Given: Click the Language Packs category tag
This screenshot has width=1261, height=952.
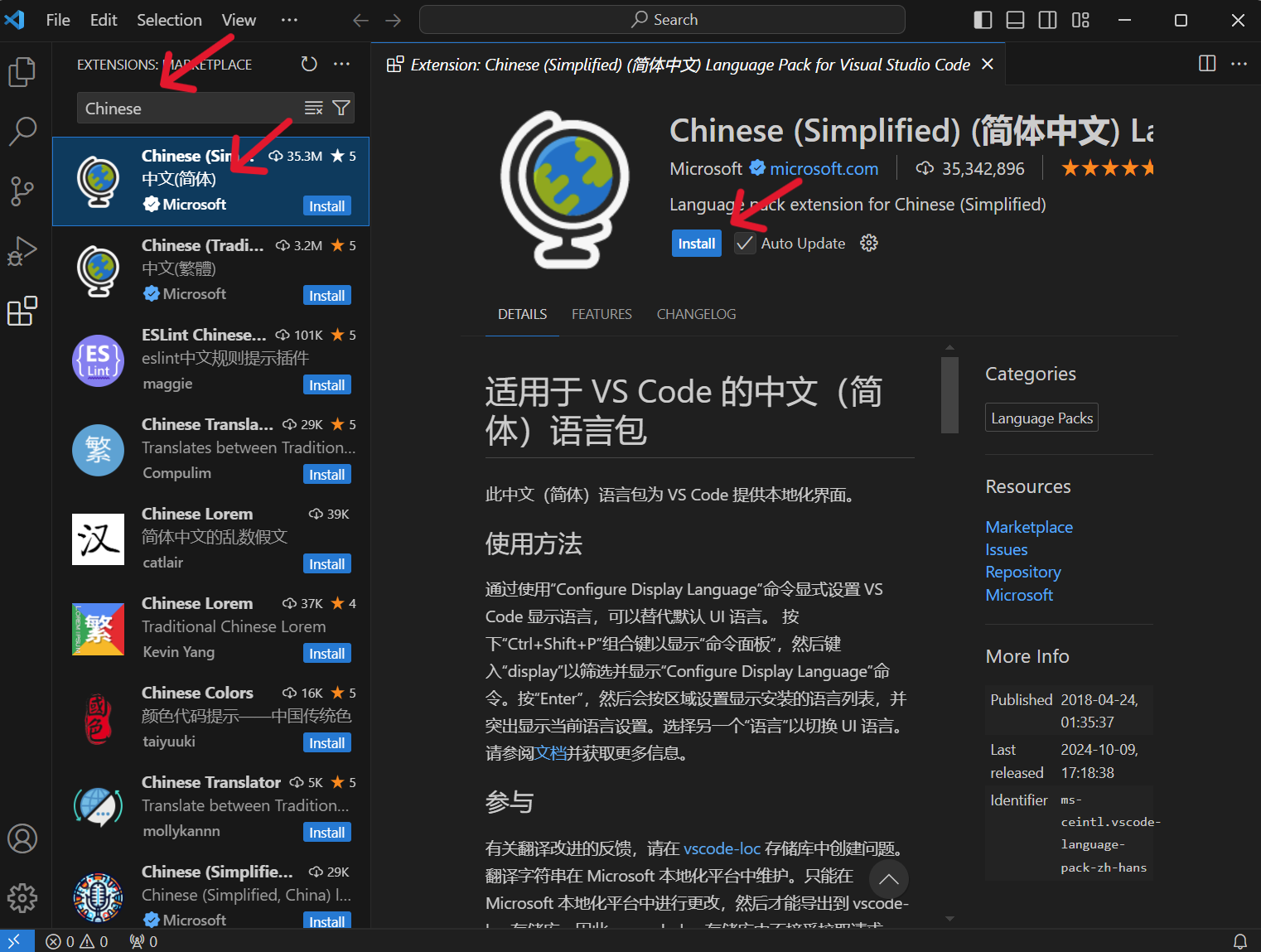Looking at the screenshot, I should [1041, 418].
